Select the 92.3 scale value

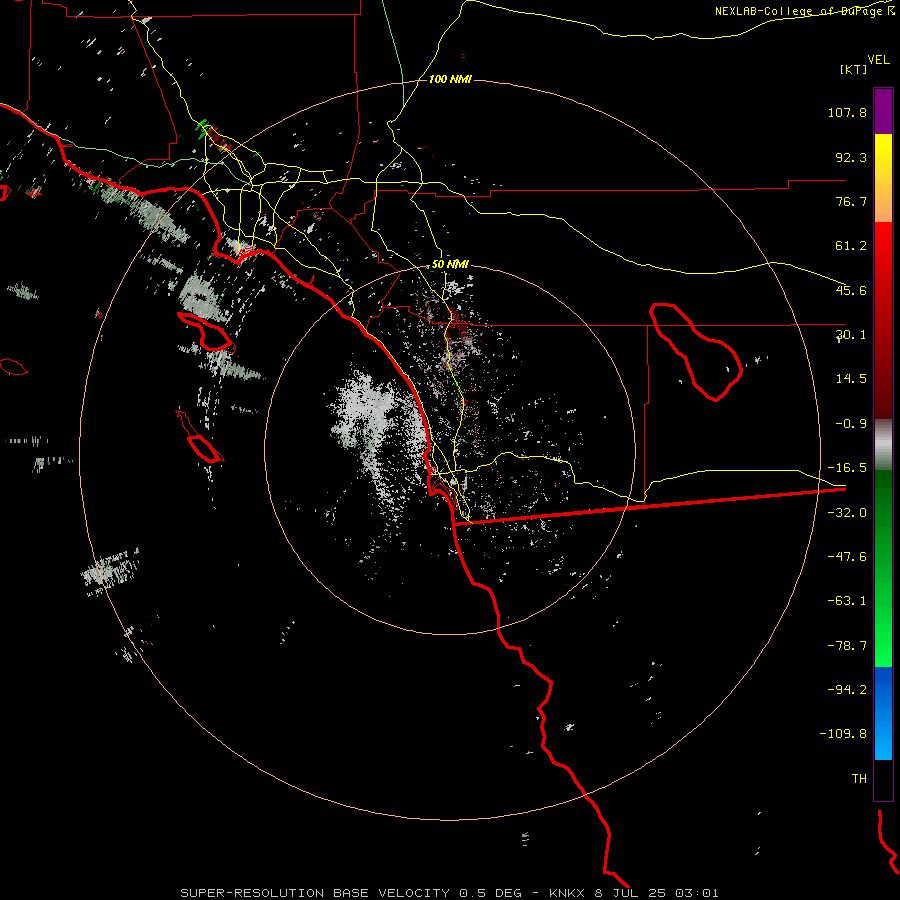point(851,157)
